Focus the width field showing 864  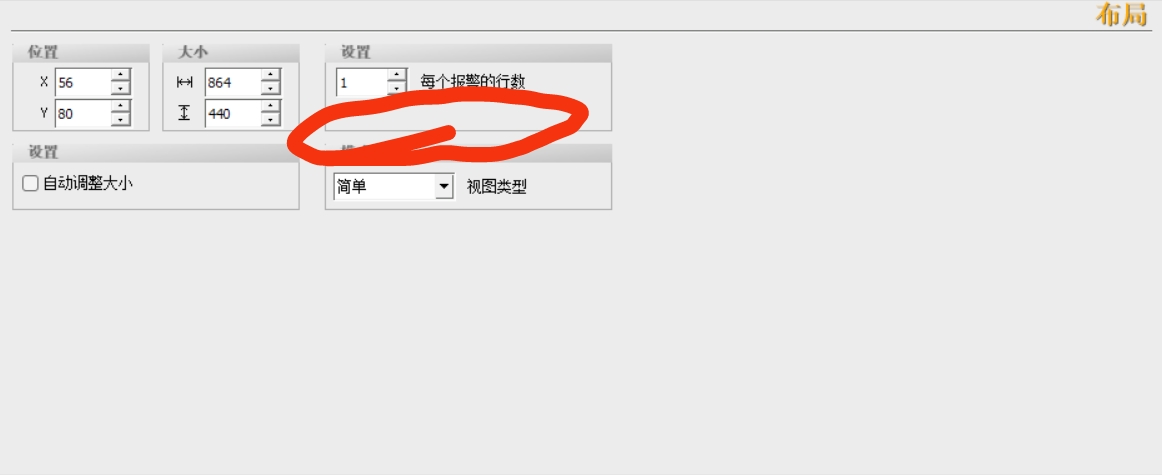[233, 82]
